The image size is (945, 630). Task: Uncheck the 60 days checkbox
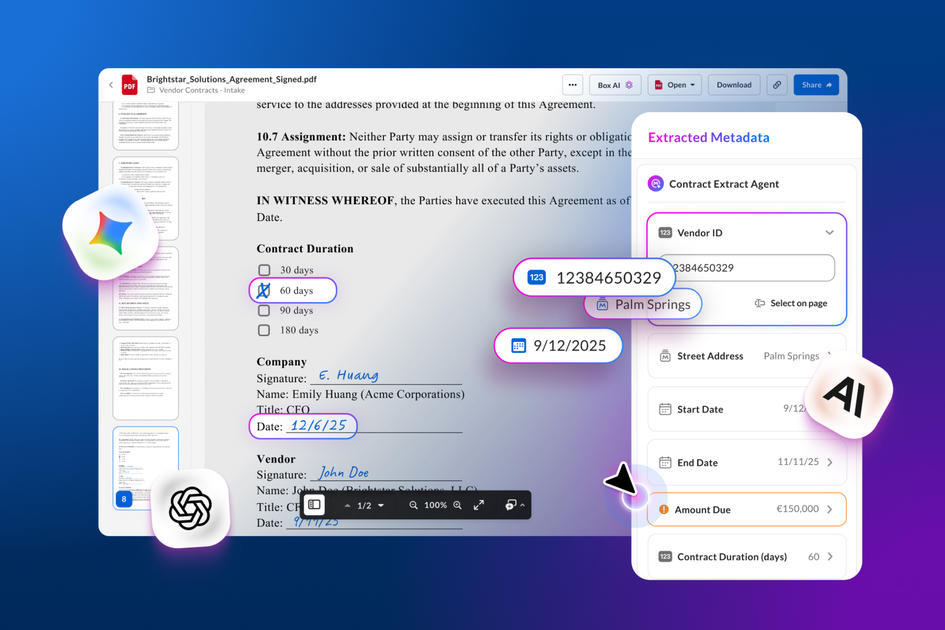[x=264, y=291]
